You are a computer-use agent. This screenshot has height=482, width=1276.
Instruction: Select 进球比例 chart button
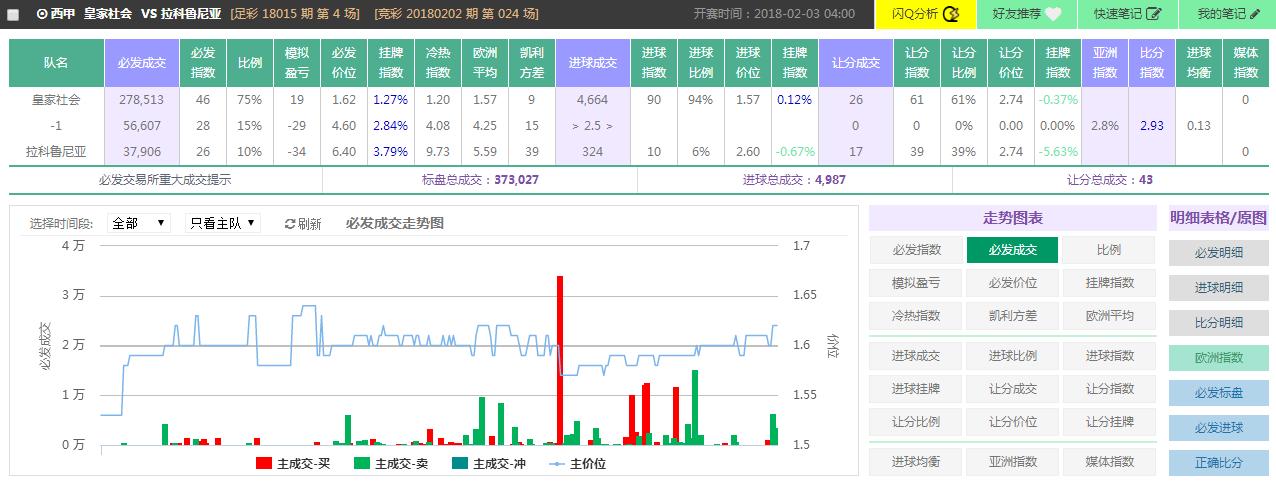point(1012,355)
